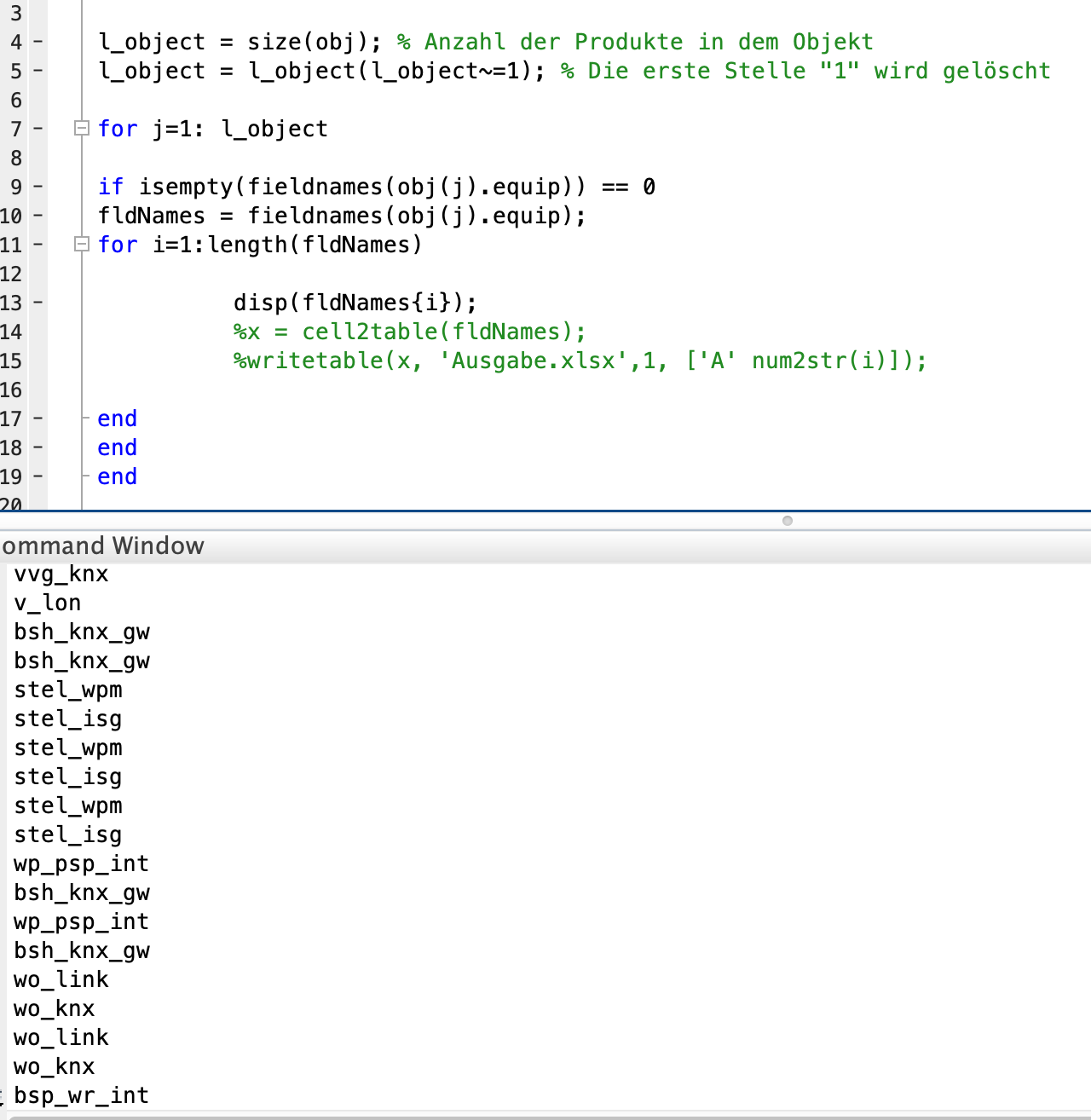
Task: Toggle breakpoint at line 13 disp call
Action: click(x=38, y=303)
